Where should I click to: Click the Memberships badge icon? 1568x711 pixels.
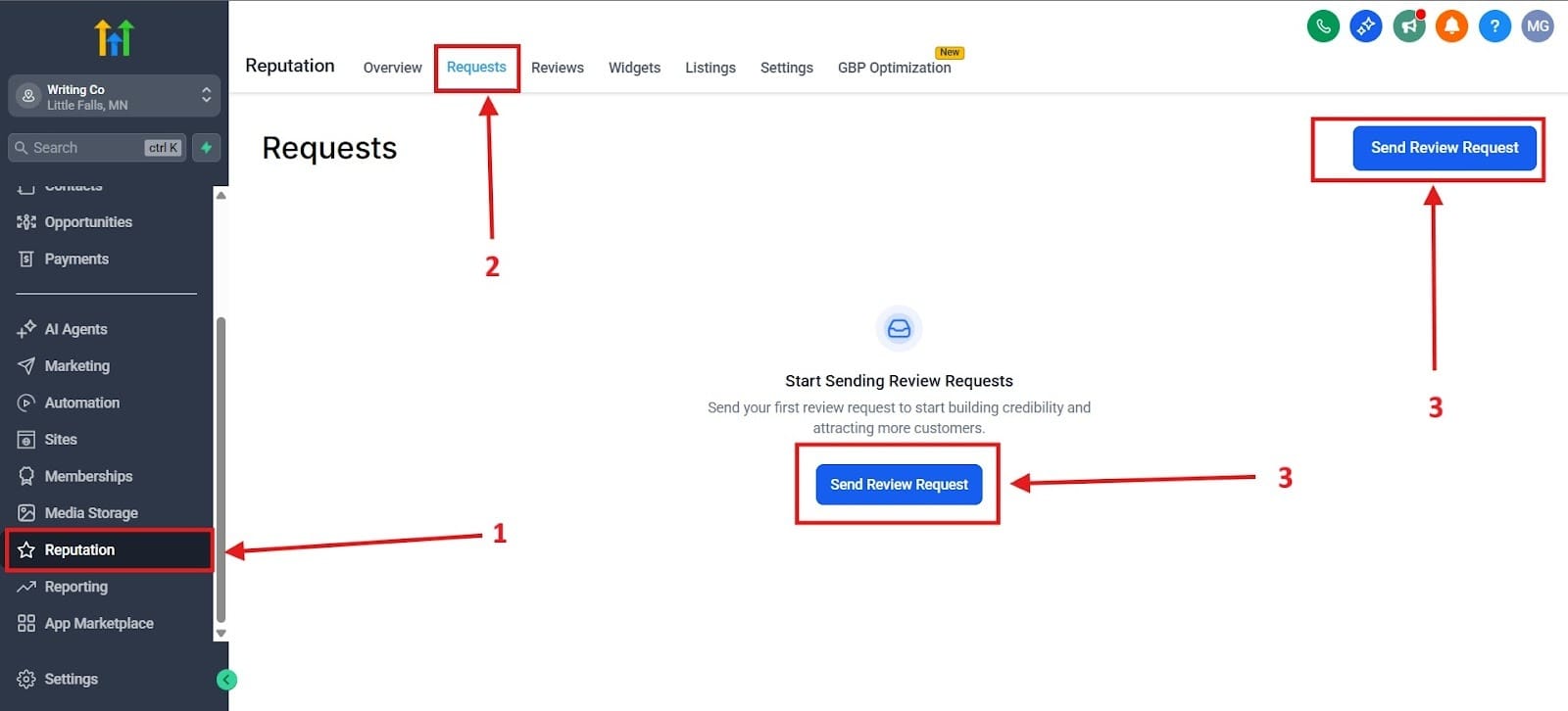pyautogui.click(x=26, y=476)
